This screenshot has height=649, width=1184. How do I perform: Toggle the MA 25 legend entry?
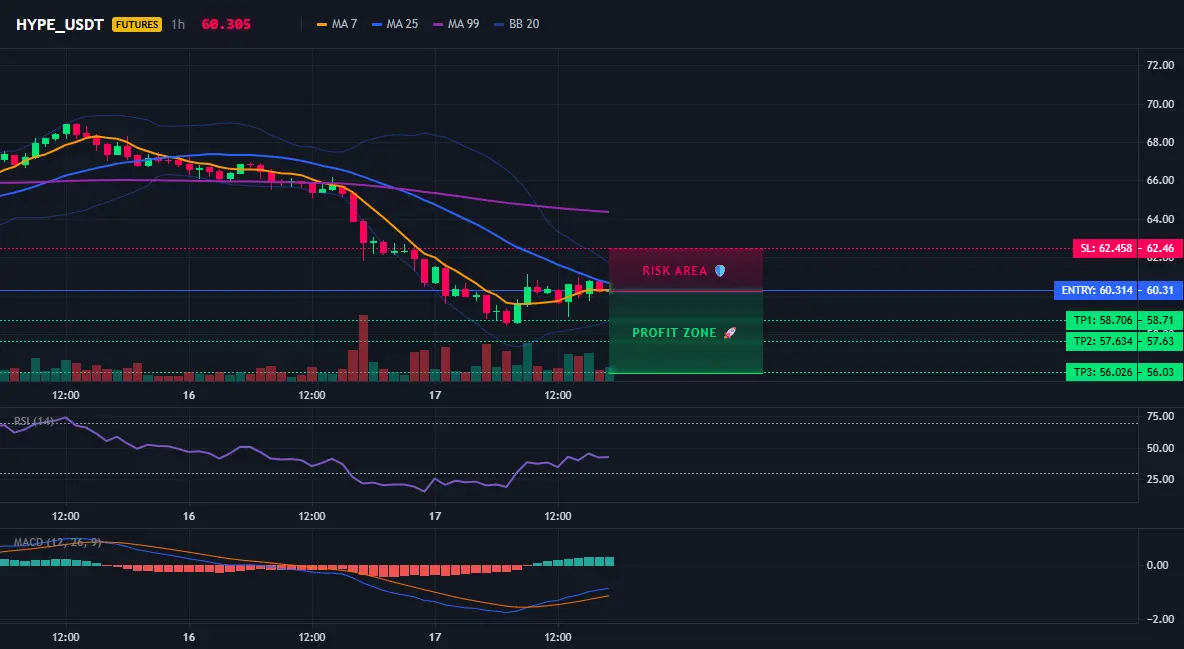click(x=395, y=24)
